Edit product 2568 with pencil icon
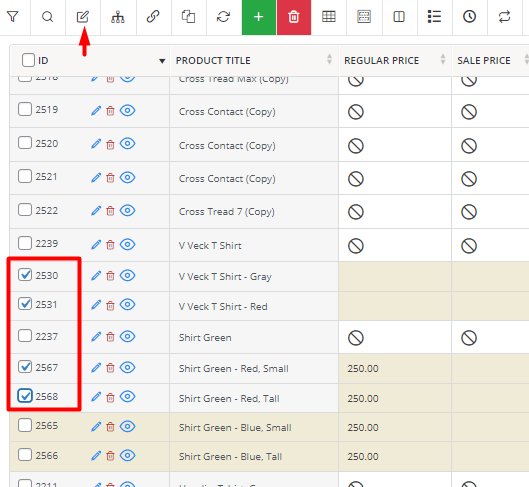Viewport: 529px width, 487px height. pyautogui.click(x=96, y=397)
